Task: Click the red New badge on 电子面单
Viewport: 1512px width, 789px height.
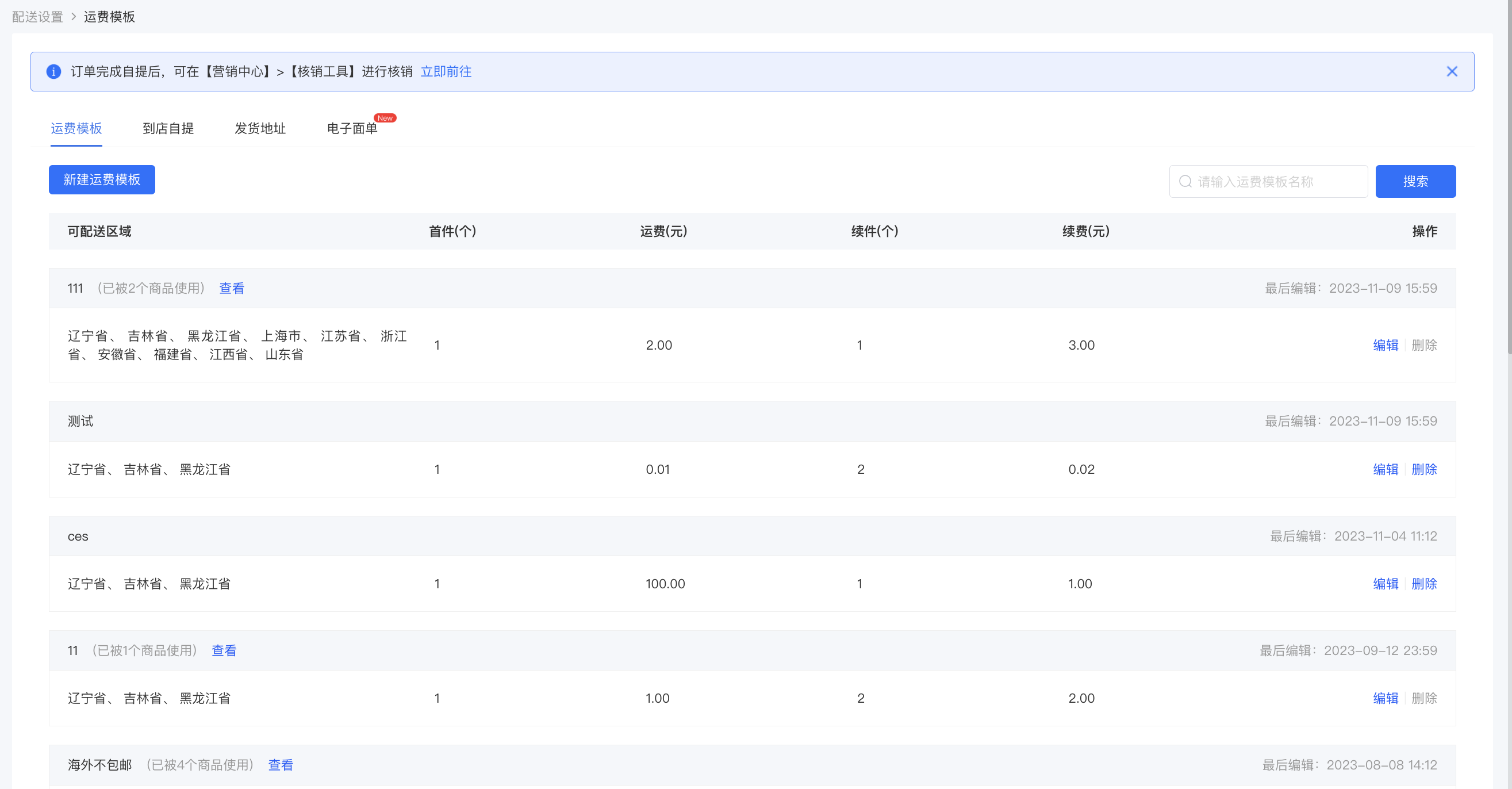Action: click(385, 118)
